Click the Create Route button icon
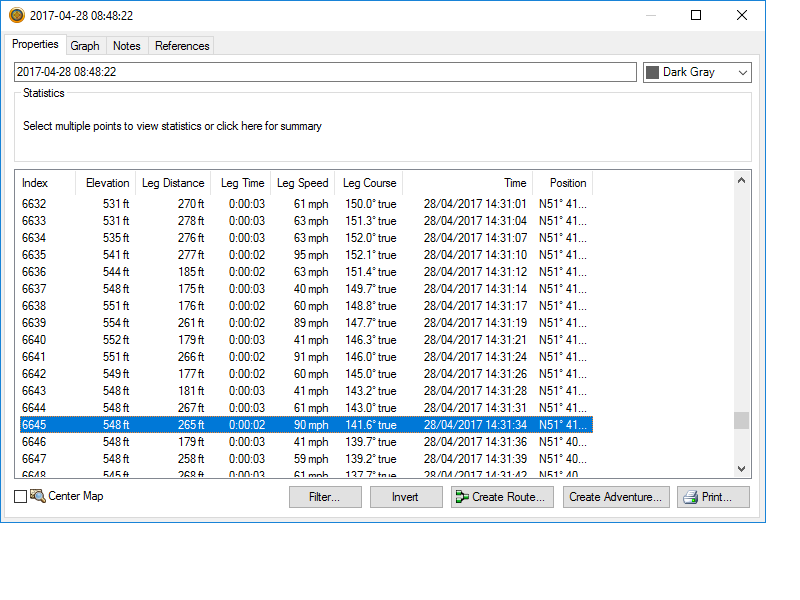Viewport: 800px width, 600px height. coord(461,497)
